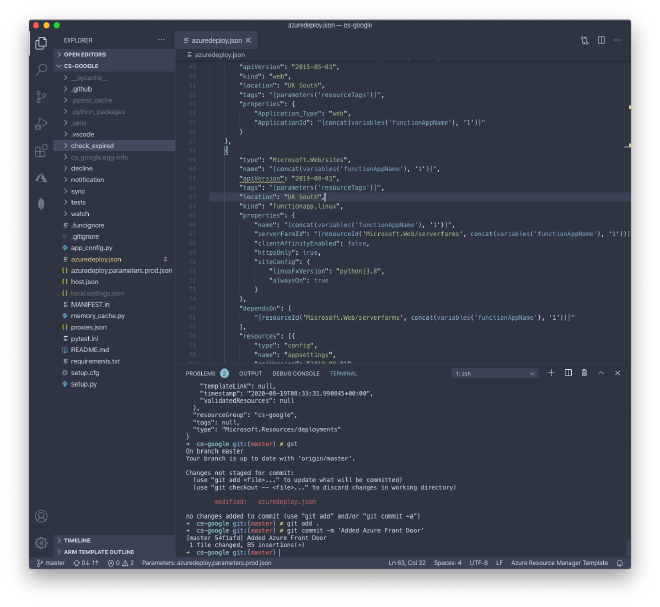The height and width of the screenshot is (607, 660).
Task: Open the Accounts menu icon
Action: pos(41,516)
